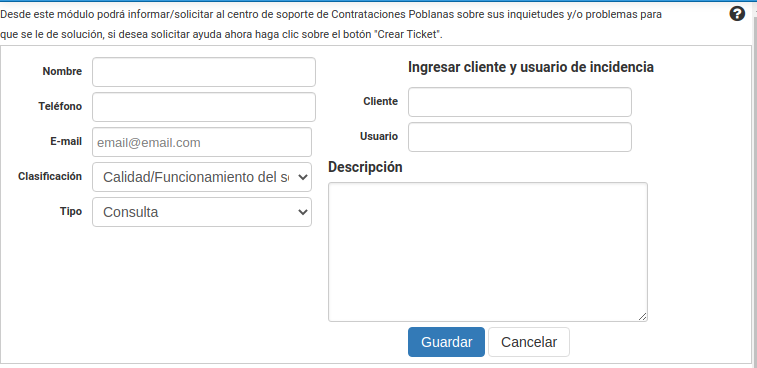The width and height of the screenshot is (757, 368).
Task: Click the Usuario label text
Action: coord(379,136)
